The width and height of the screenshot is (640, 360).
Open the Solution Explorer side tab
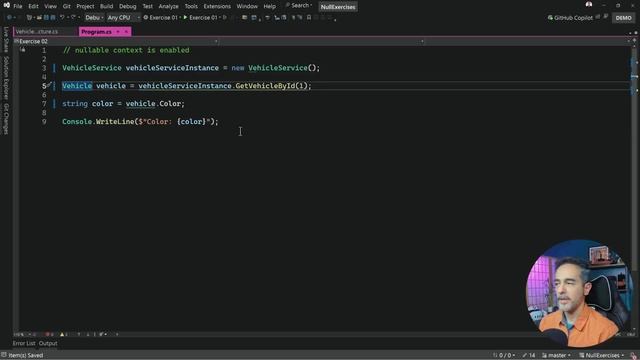(6, 78)
